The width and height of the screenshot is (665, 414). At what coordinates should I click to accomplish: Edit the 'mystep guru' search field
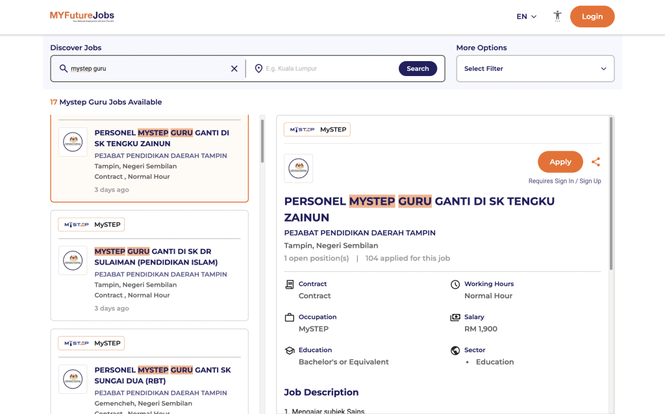coord(148,68)
